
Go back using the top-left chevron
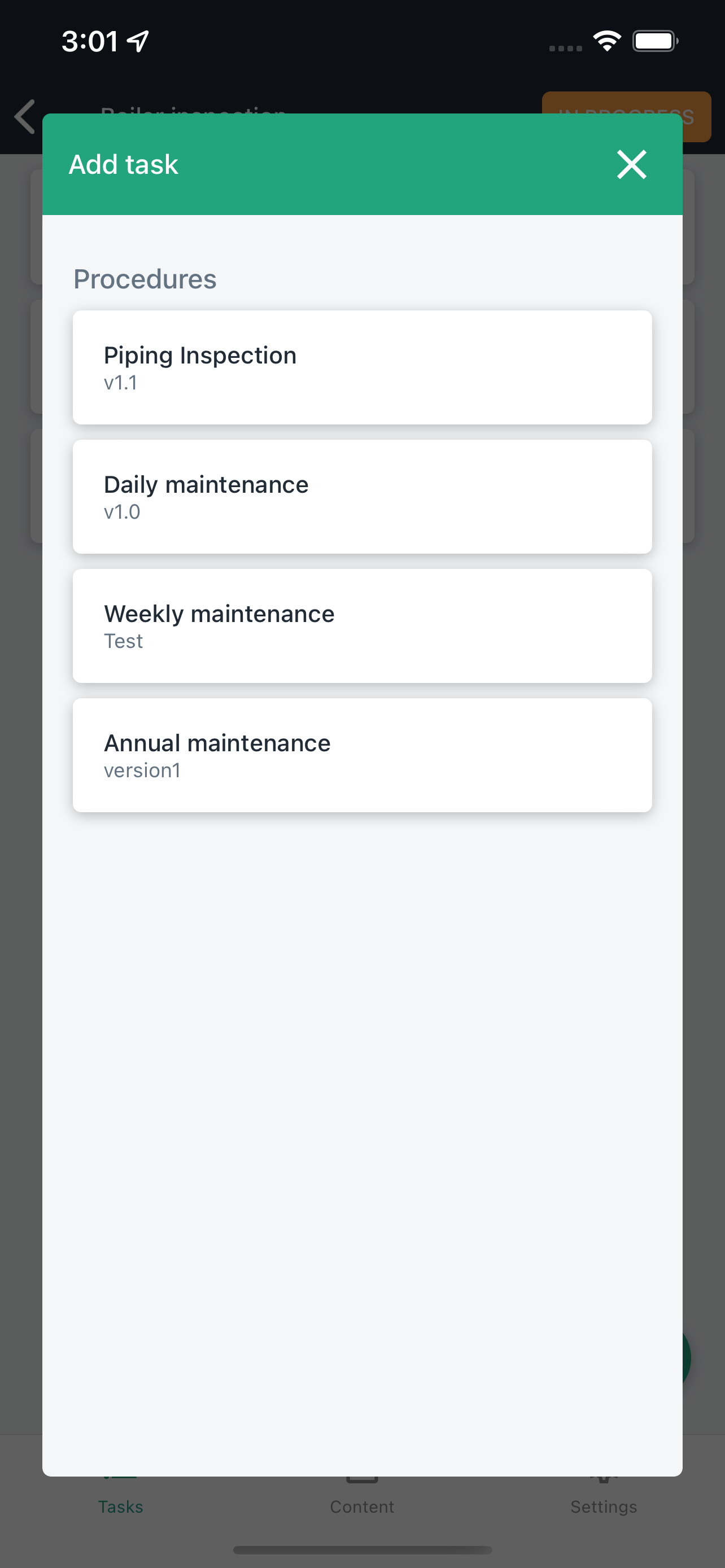click(25, 116)
